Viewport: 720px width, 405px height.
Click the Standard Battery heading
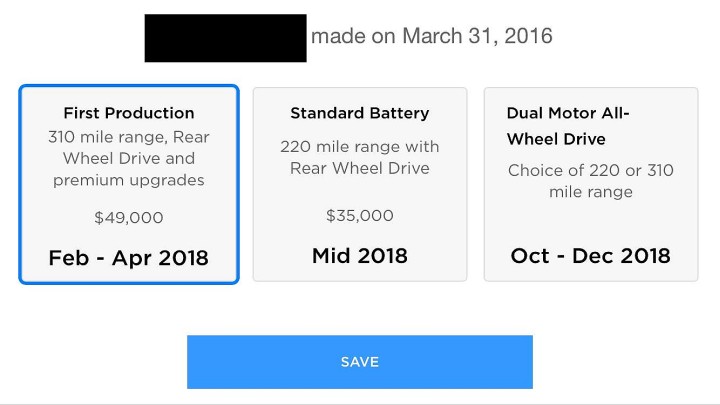tap(360, 113)
